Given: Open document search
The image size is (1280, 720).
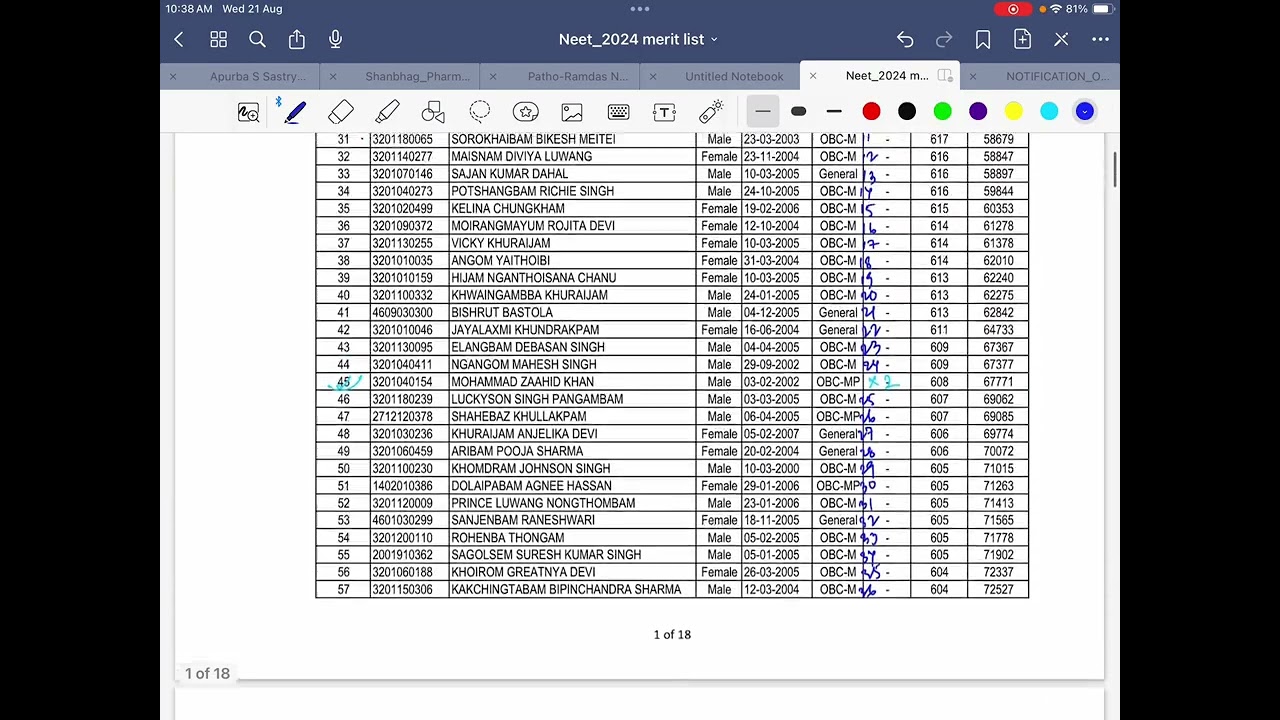Looking at the screenshot, I should tap(257, 39).
